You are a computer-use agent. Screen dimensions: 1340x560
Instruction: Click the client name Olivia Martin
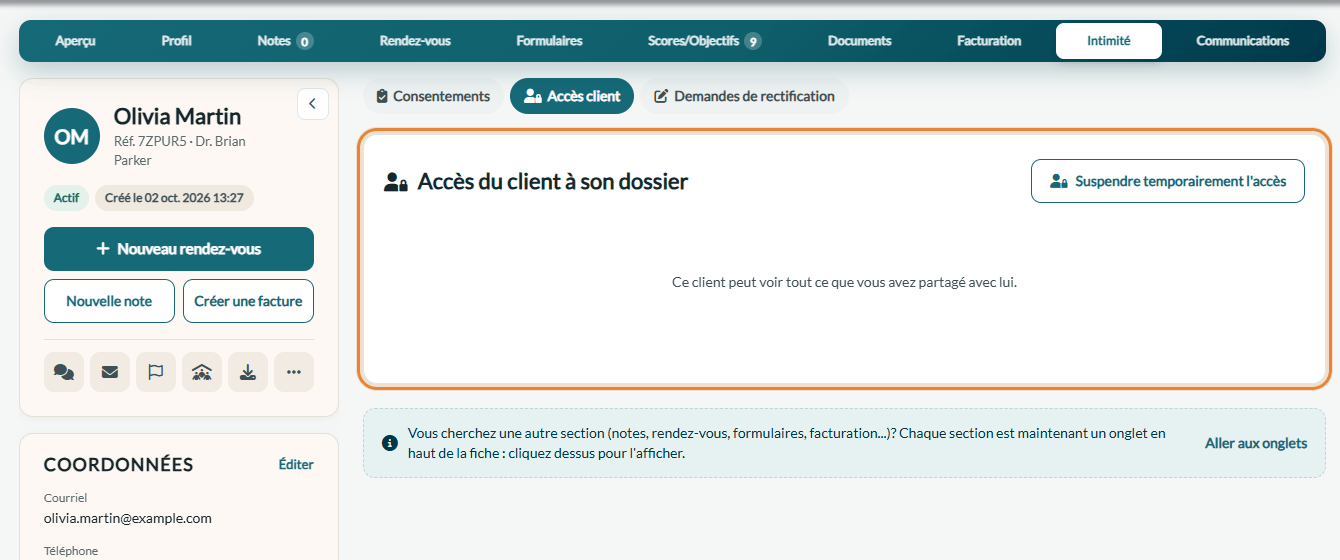pyautogui.click(x=177, y=117)
